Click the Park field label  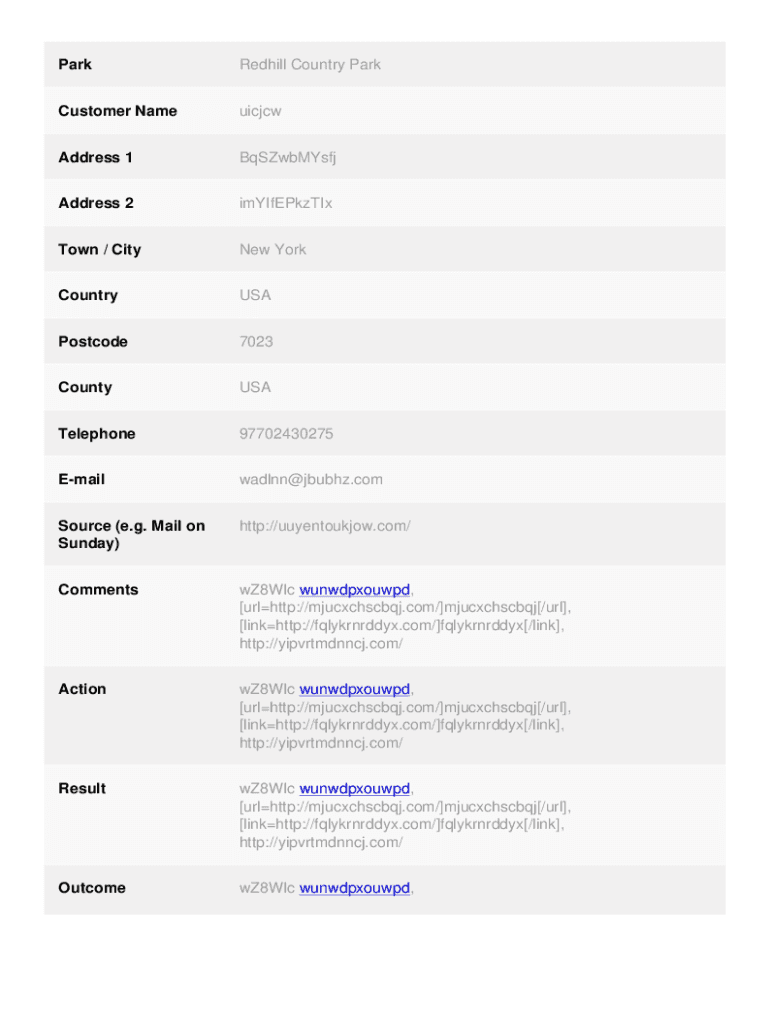coord(75,65)
